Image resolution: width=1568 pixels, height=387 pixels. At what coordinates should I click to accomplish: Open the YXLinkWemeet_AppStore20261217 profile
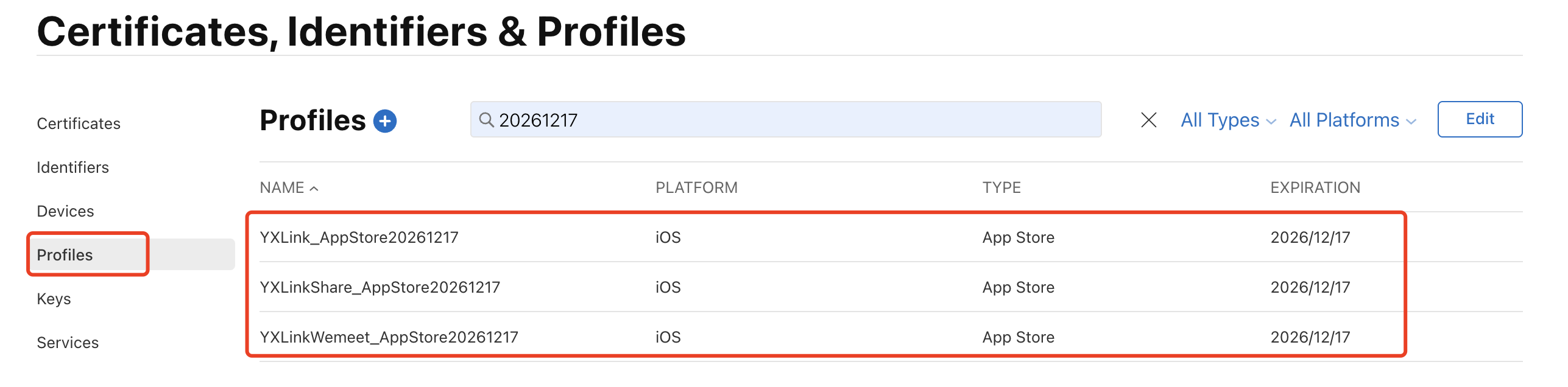click(x=389, y=337)
